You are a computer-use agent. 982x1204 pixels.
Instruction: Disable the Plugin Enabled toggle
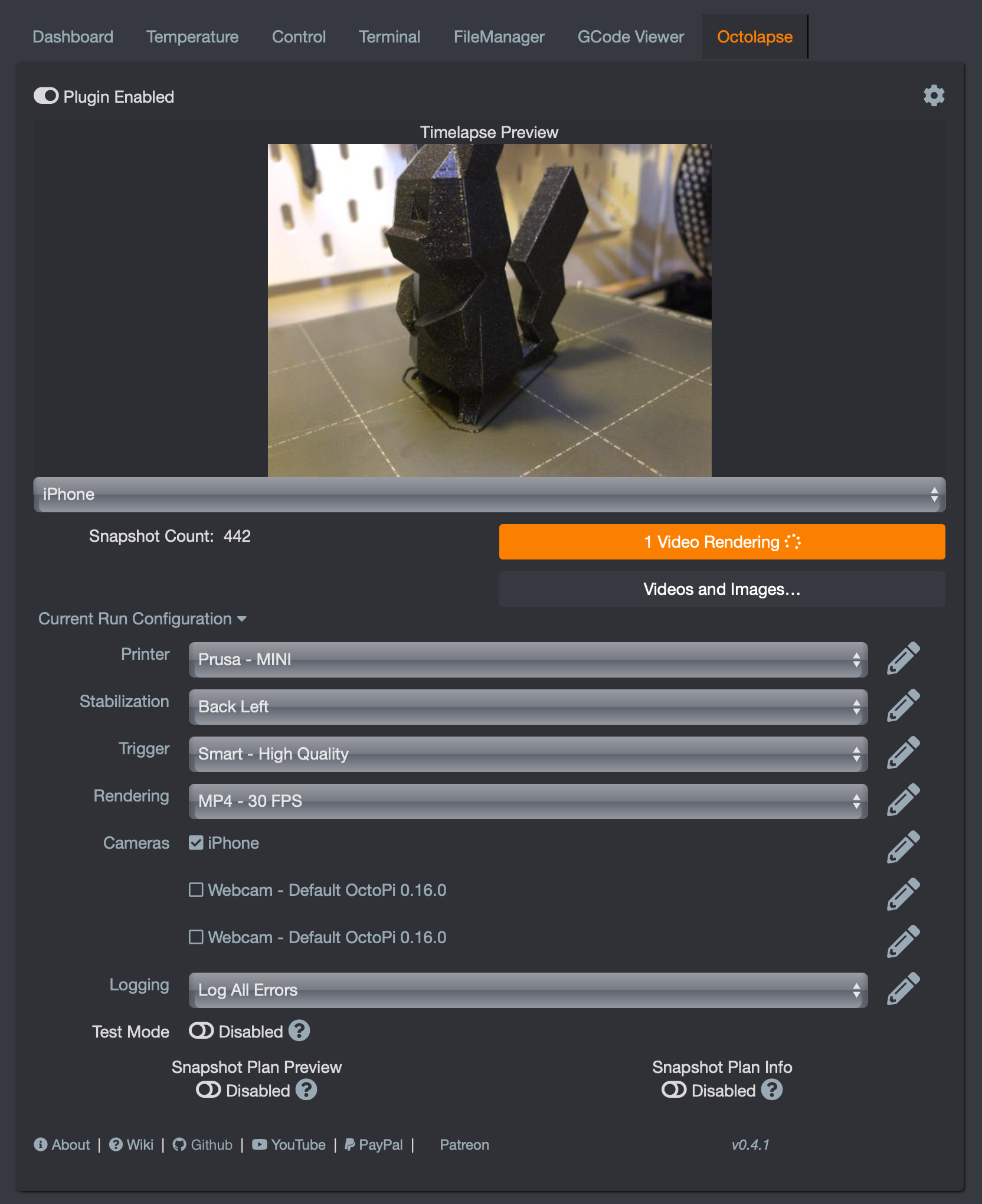47,94
